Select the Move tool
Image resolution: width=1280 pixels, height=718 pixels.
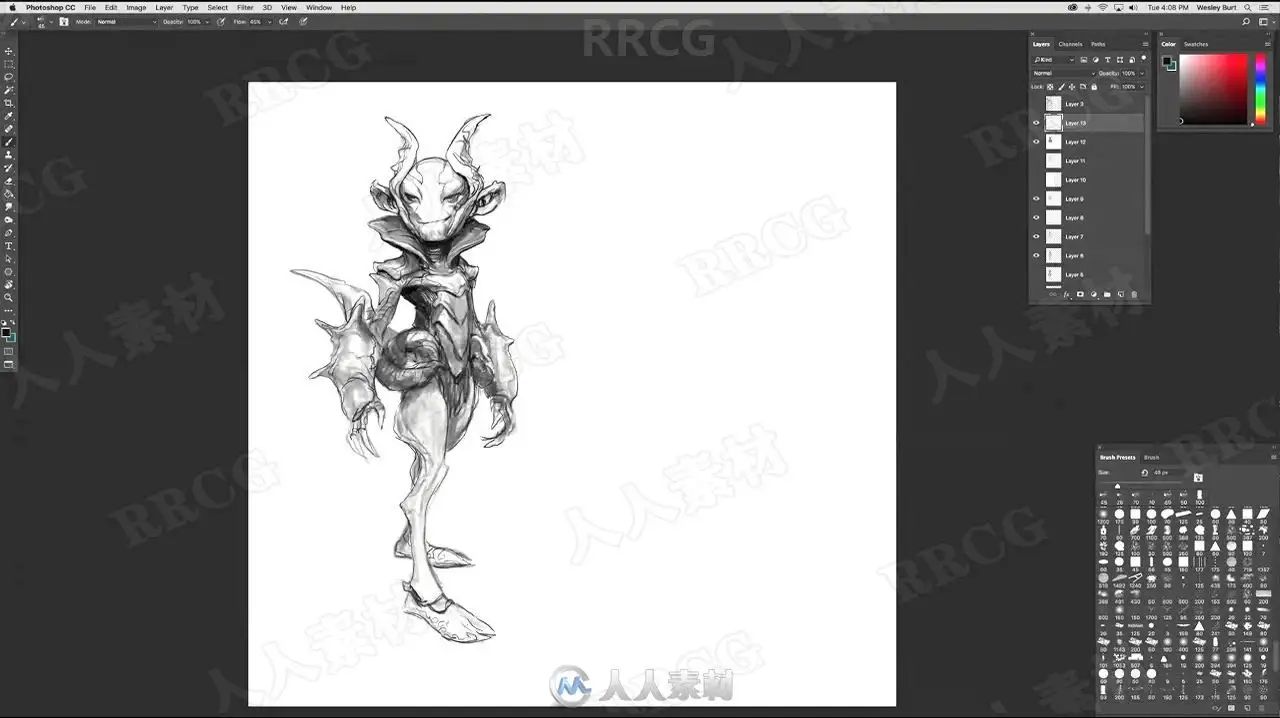click(9, 51)
